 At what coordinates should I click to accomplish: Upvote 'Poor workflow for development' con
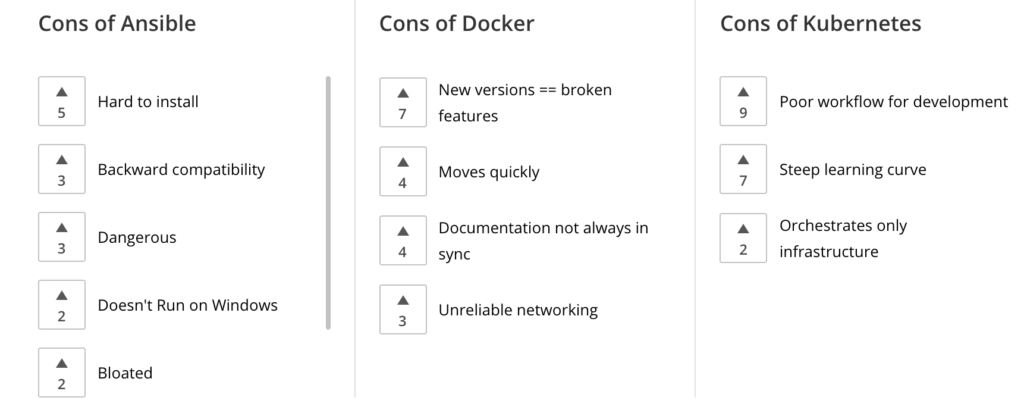coord(743,101)
